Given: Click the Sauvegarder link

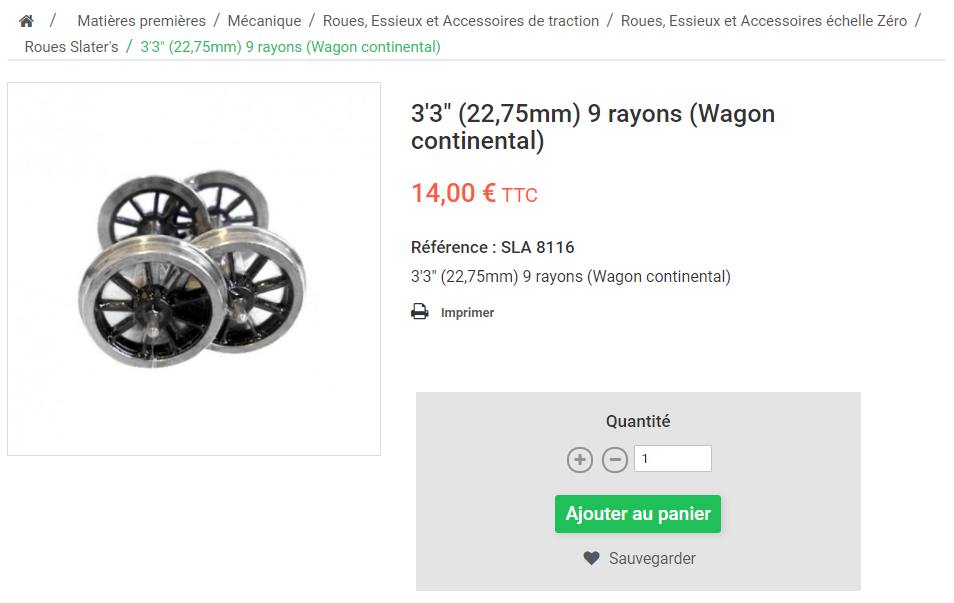Looking at the screenshot, I should pos(652,559).
